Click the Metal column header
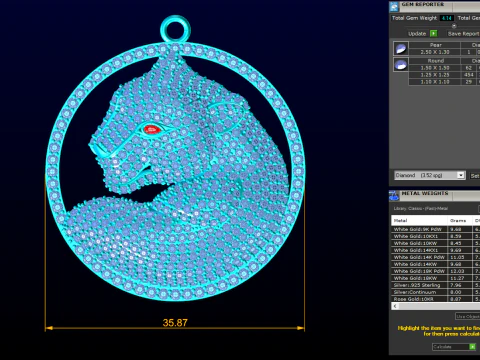The width and height of the screenshot is (480, 360). [419, 220]
